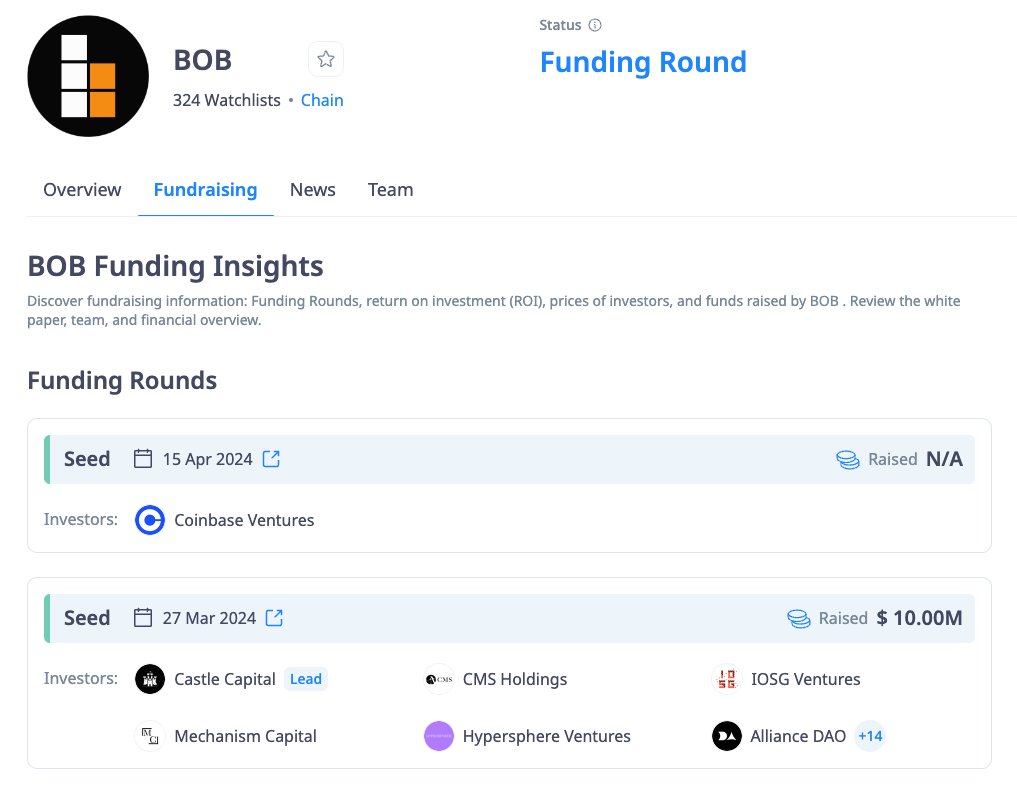Expand the +14 more investors badge
Image resolution: width=1017 pixels, height=798 pixels.
click(870, 736)
